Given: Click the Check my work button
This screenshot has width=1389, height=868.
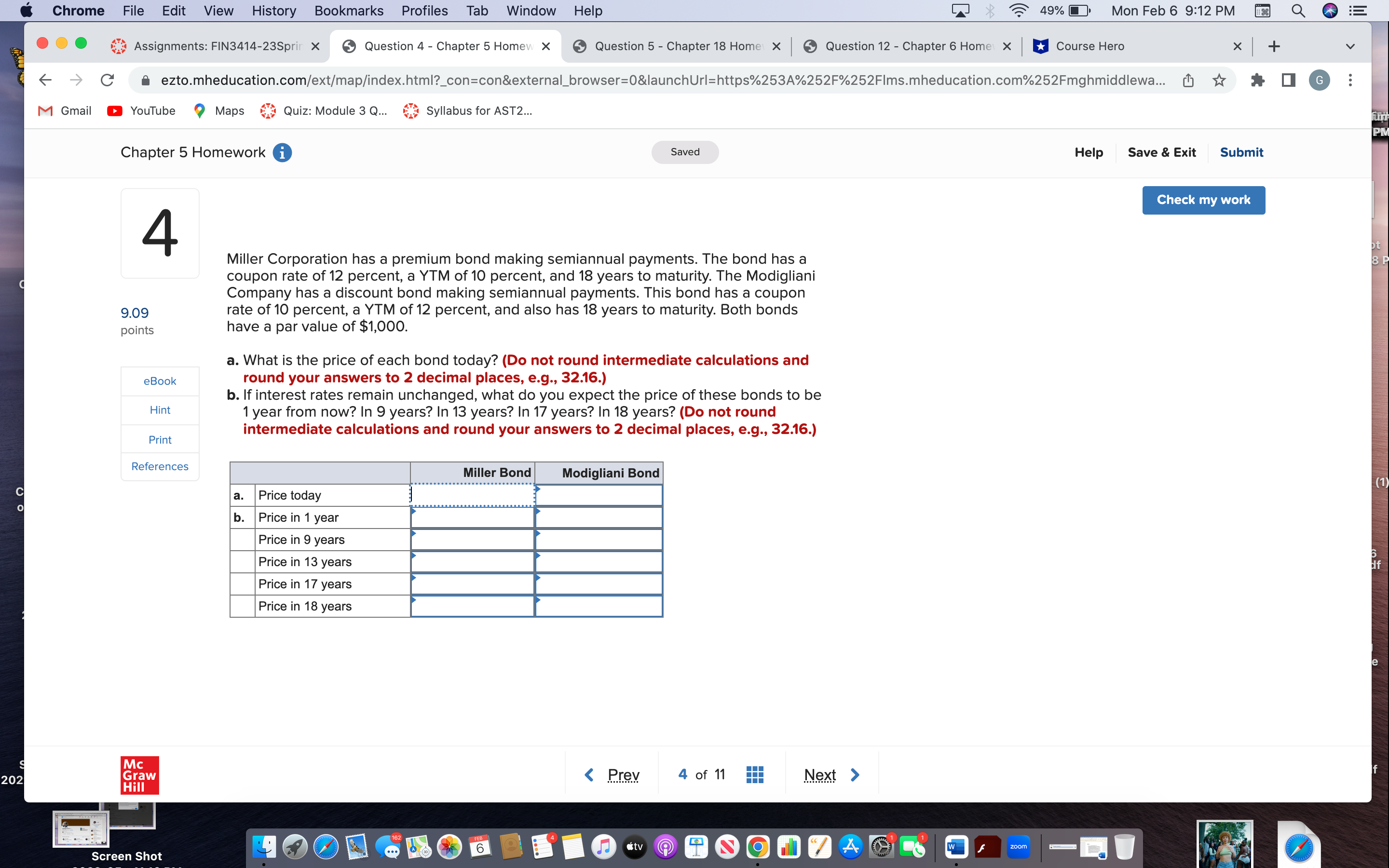Looking at the screenshot, I should point(1204,200).
